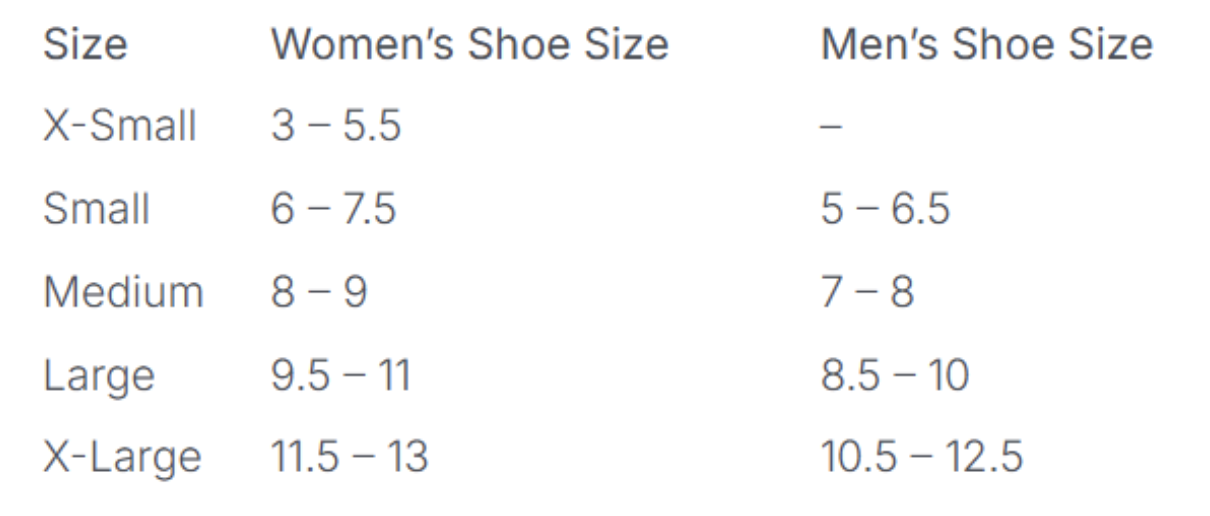Select women's range 9.5 – 11
Screen dimensions: 1210x516
(341, 375)
